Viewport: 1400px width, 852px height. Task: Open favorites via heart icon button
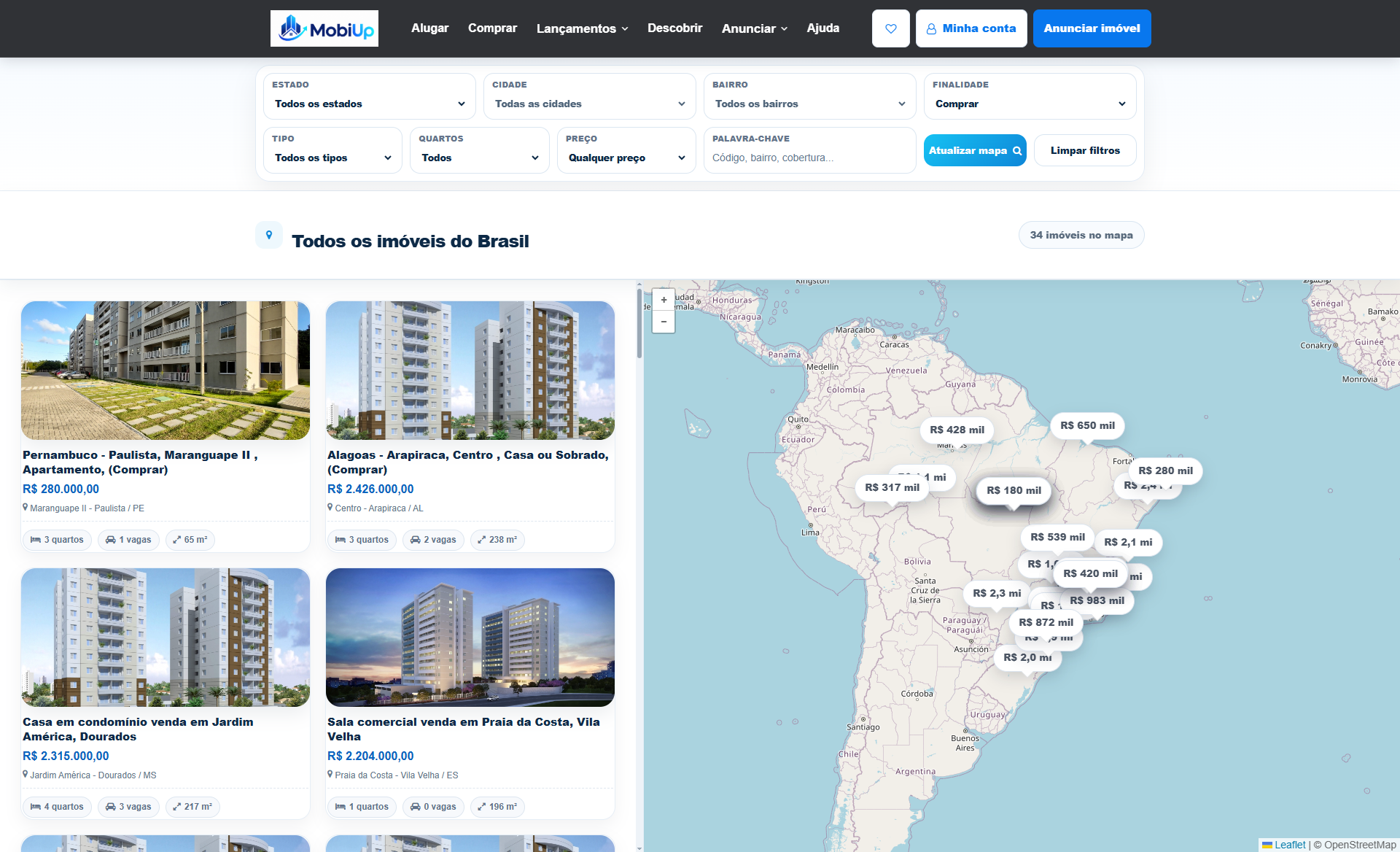pos(890,28)
